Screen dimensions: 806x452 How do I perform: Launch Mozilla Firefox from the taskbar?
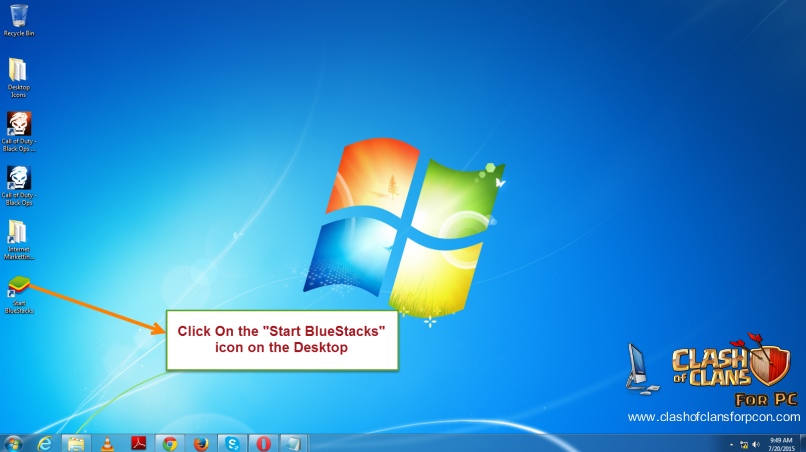pyautogui.click(x=201, y=443)
